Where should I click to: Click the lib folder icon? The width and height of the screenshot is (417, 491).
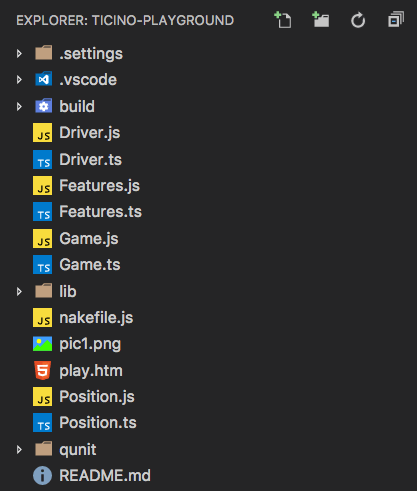coord(43,291)
